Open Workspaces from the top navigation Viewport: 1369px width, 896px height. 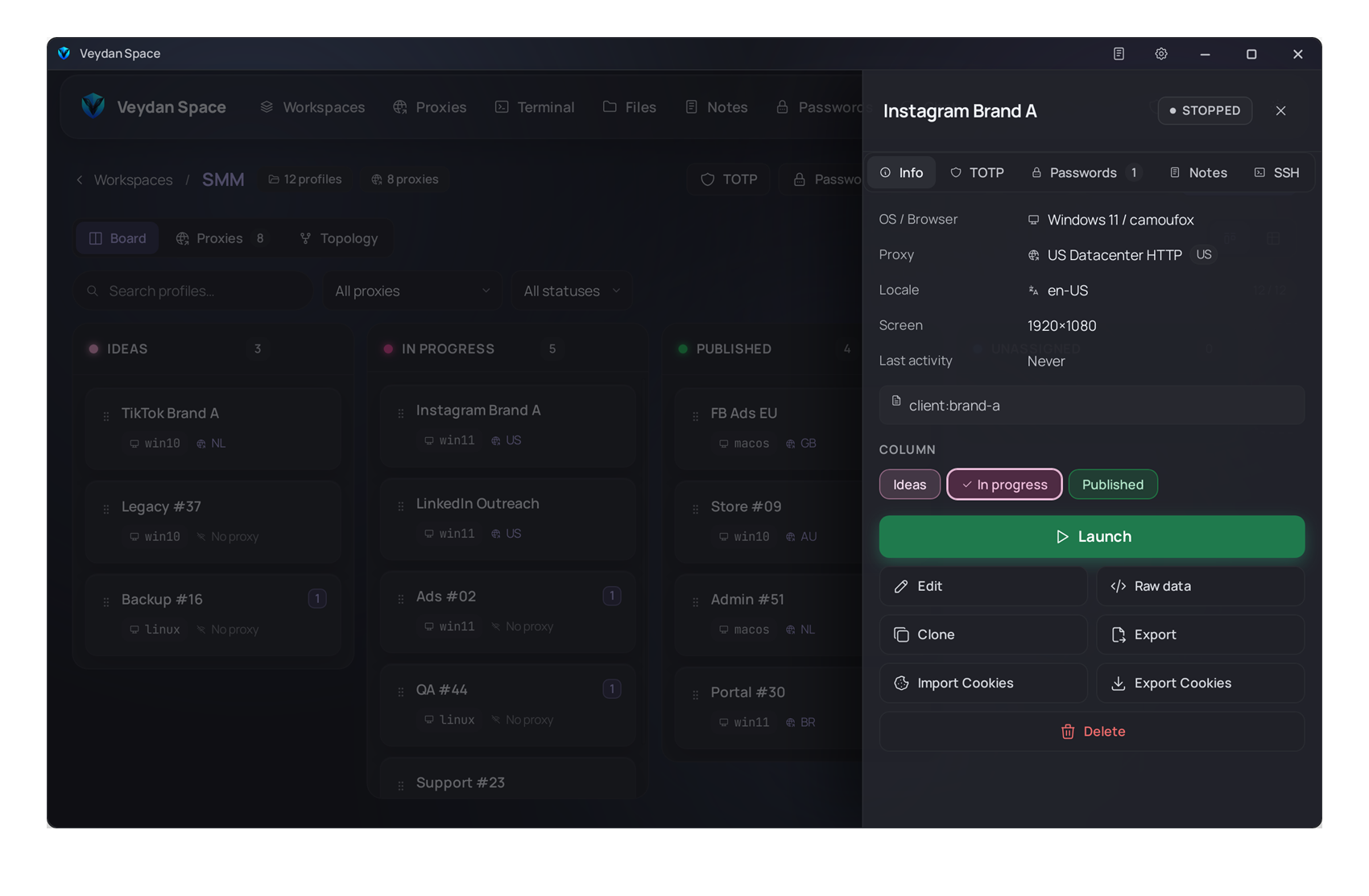pyautogui.click(x=312, y=107)
